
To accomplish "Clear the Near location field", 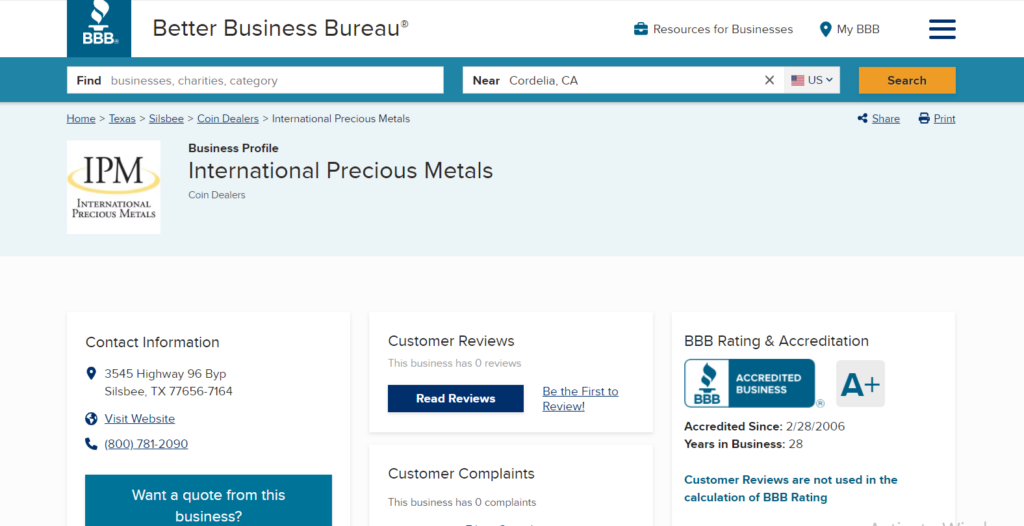I will tap(769, 80).
